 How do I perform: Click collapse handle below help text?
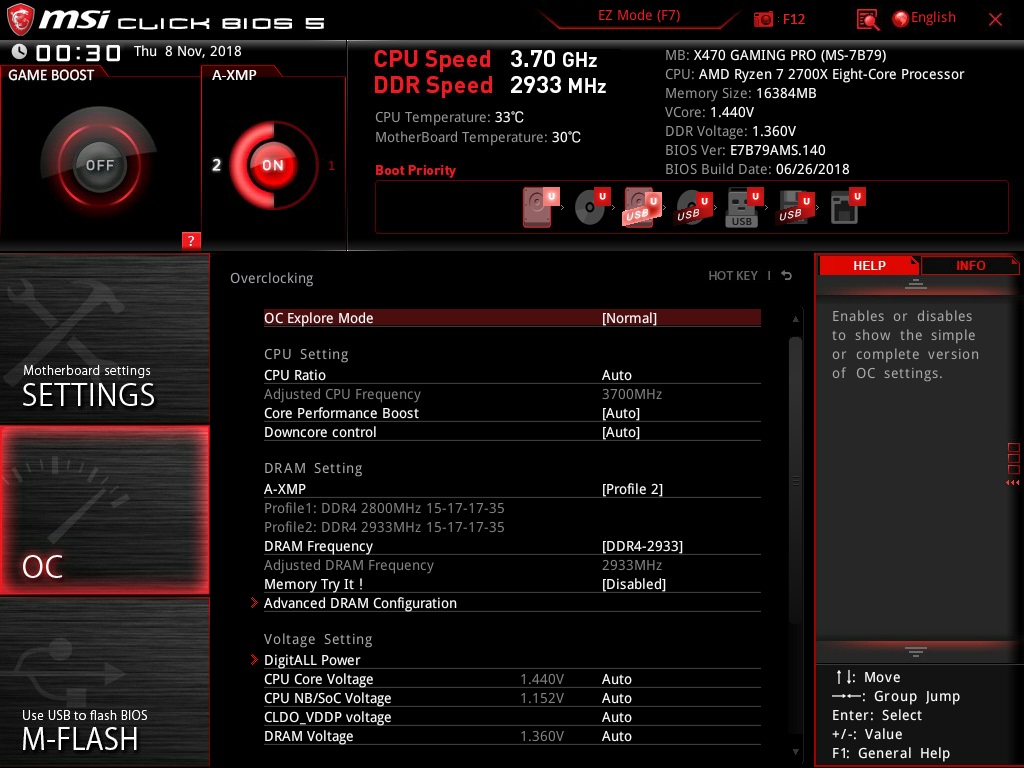[x=916, y=651]
